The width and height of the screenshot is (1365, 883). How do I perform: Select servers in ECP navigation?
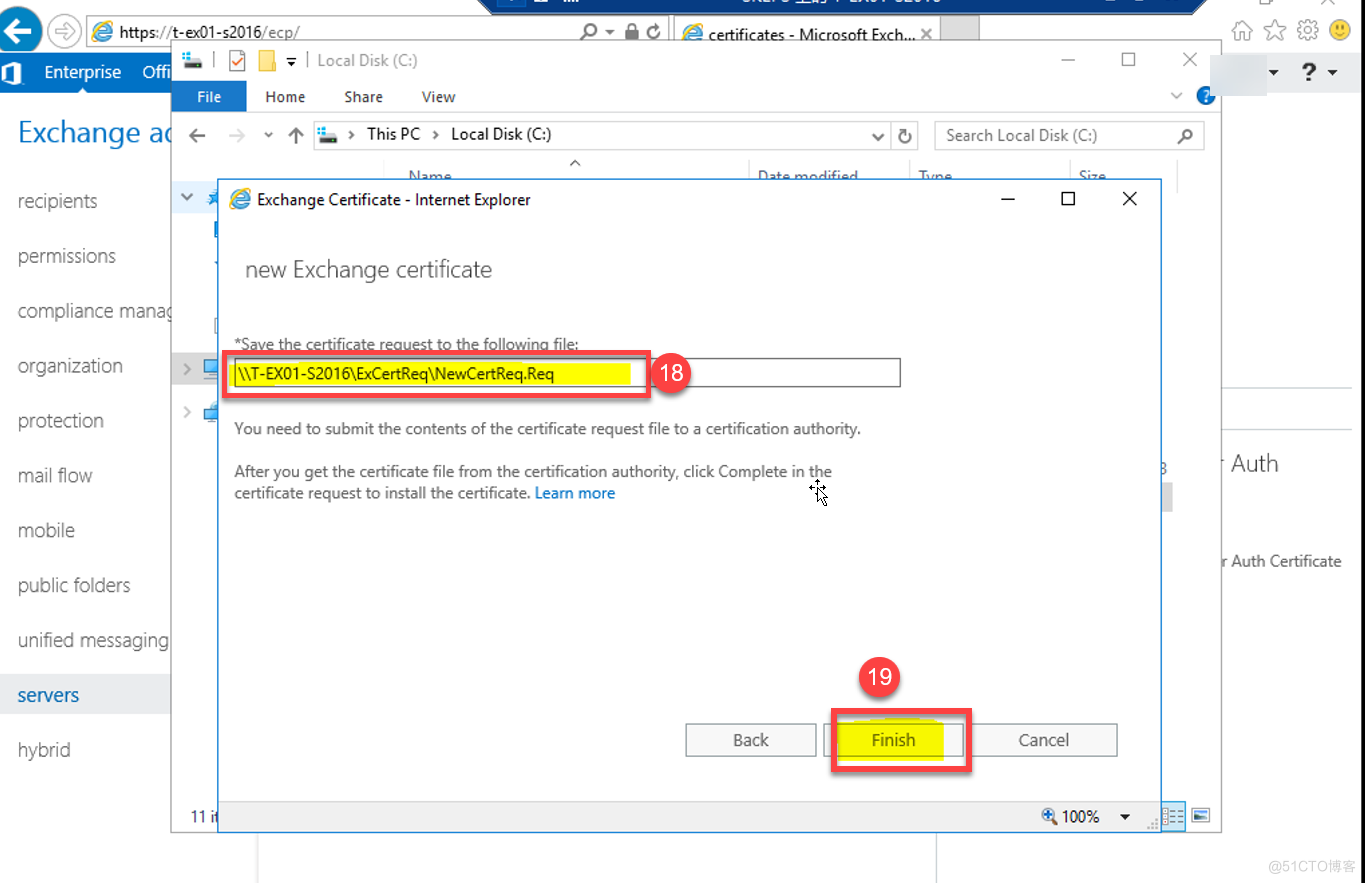point(48,696)
